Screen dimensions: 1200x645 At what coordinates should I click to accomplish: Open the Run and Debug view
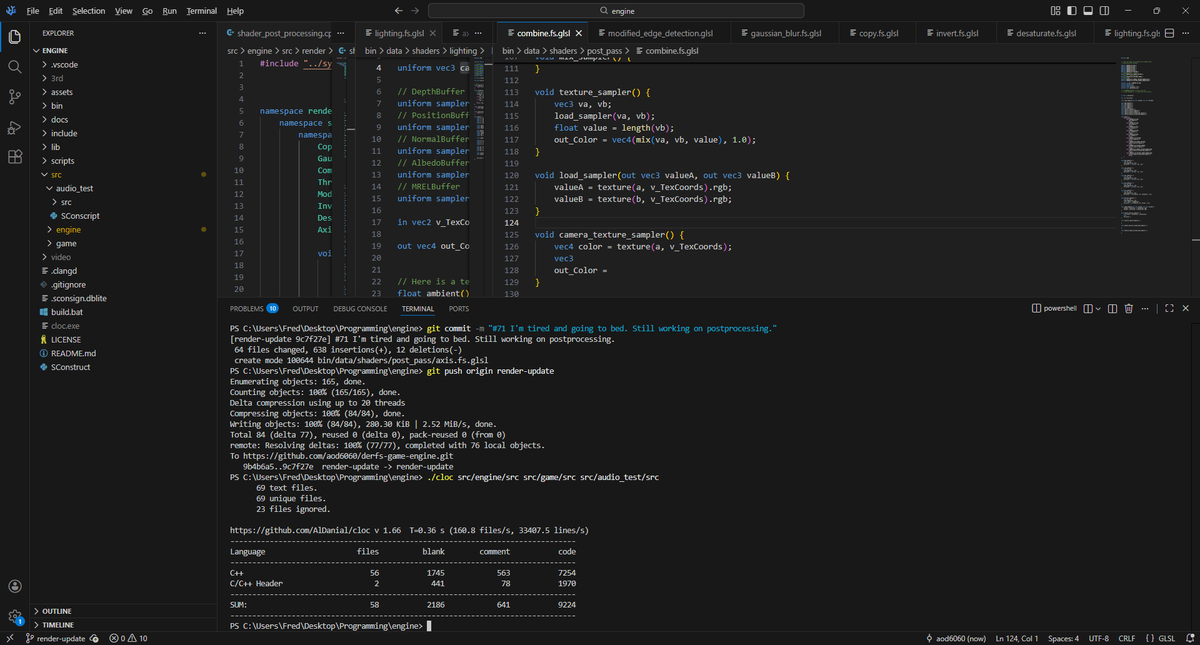(x=15, y=127)
